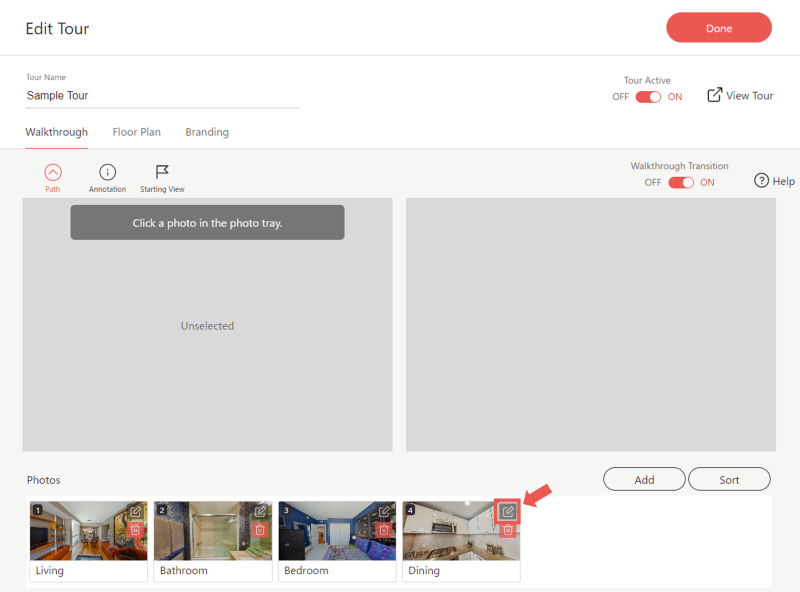Delete the Dining photo with trash icon
Image resolution: width=800 pixels, height=592 pixels.
coord(508,529)
